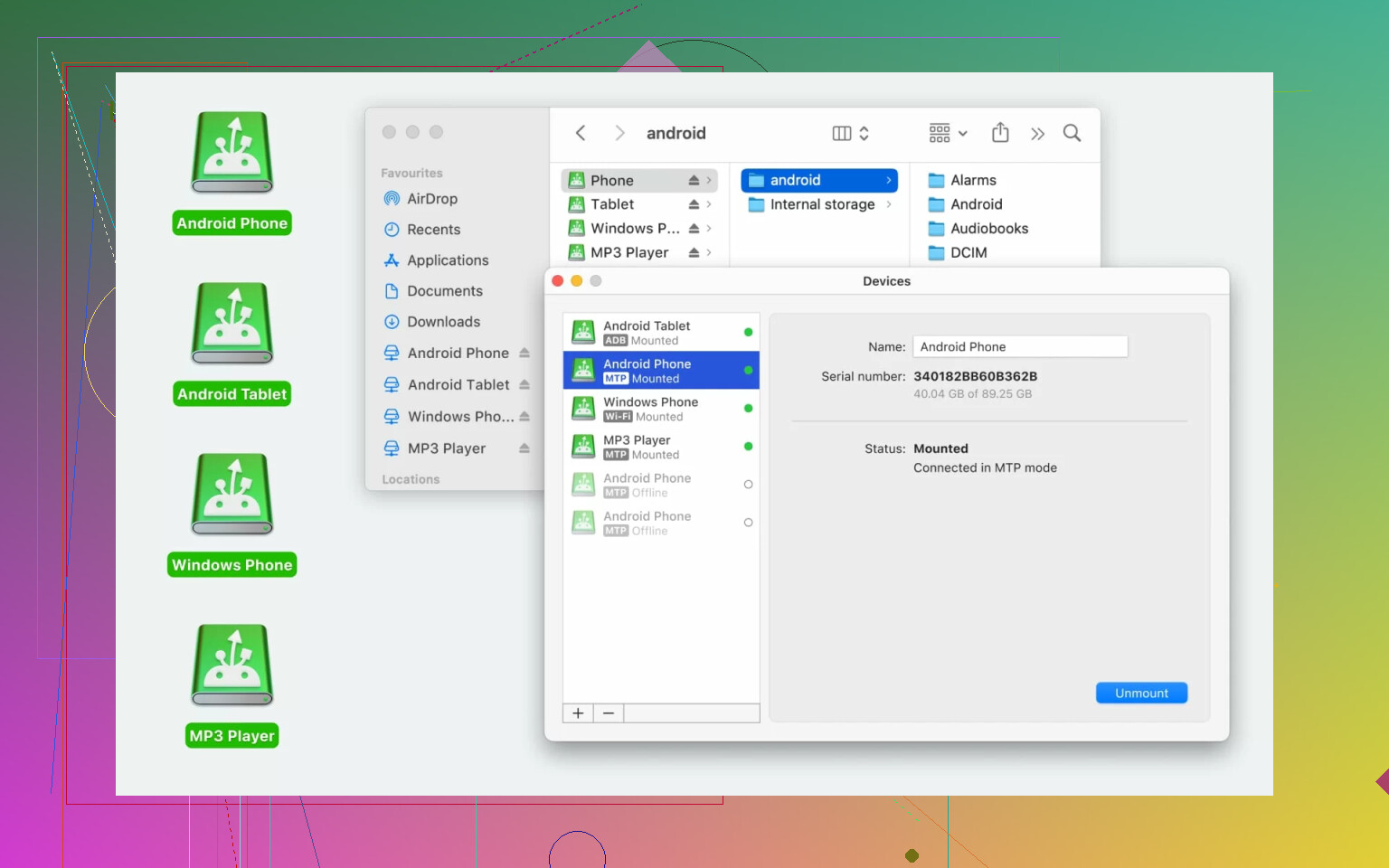Viewport: 1389px width, 868px height.
Task: Select Android Phone in Finder sidebar
Action: pyautogui.click(x=458, y=354)
